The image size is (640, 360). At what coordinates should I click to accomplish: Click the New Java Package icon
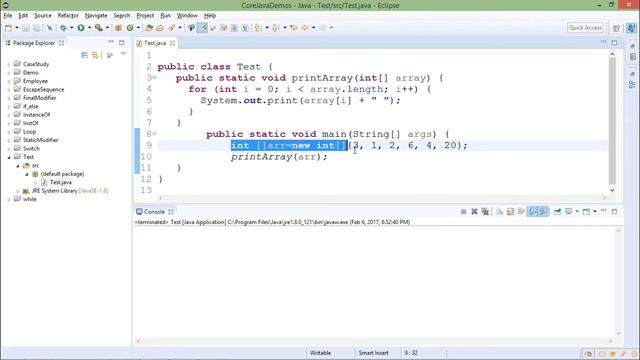tap(118, 28)
